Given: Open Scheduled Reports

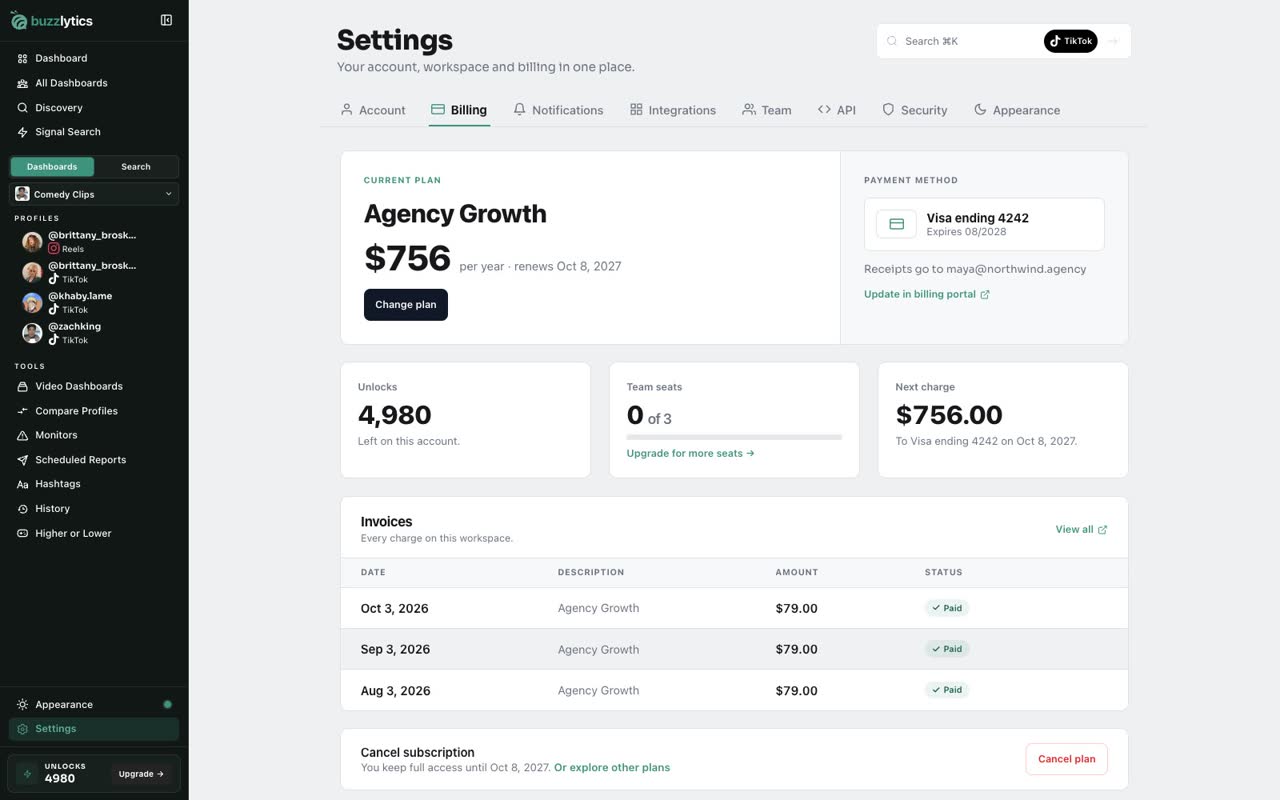Looking at the screenshot, I should (x=94, y=460).
